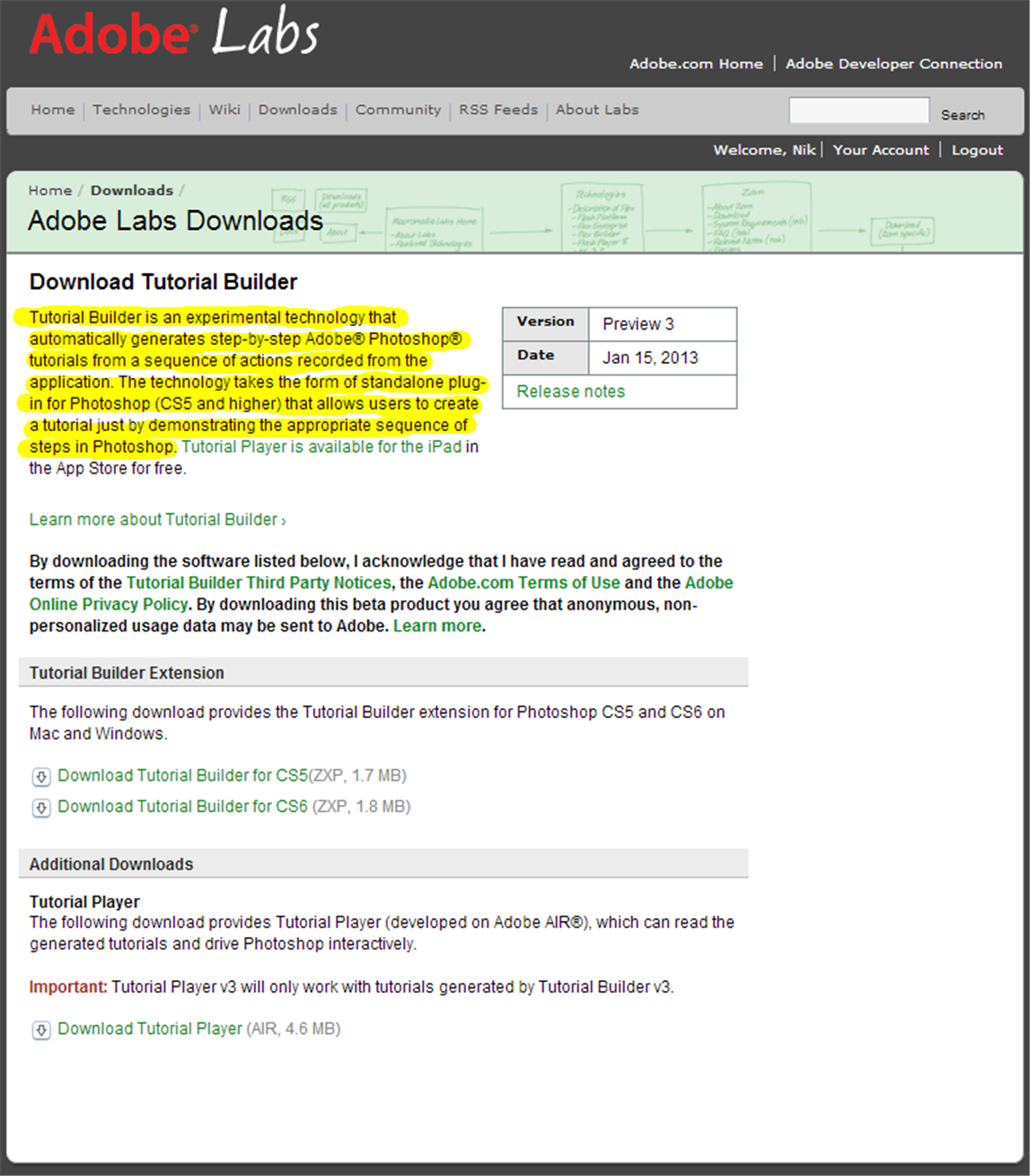Screen dimensions: 1030x1176
Task: Click the Logout link
Action: point(977,150)
